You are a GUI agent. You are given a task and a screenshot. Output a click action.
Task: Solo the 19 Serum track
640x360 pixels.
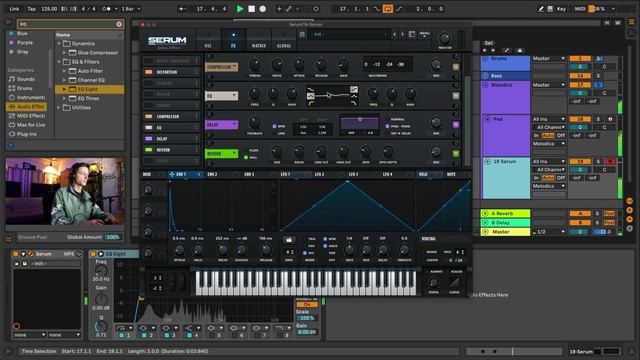pyautogui.click(x=598, y=162)
